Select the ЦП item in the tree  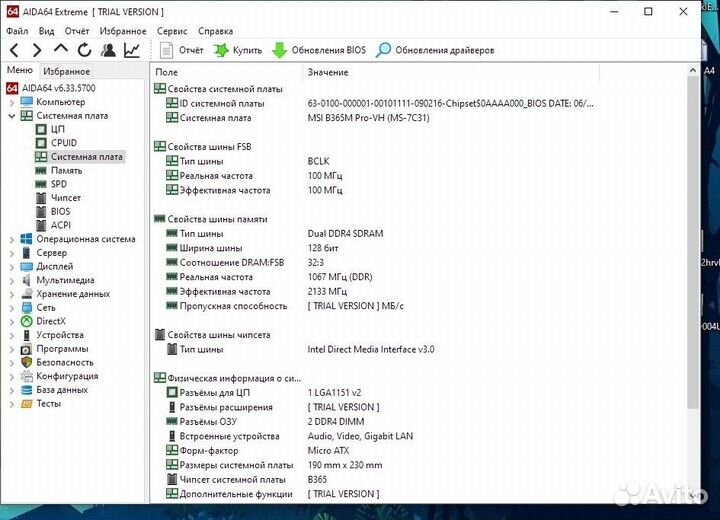[x=58, y=129]
